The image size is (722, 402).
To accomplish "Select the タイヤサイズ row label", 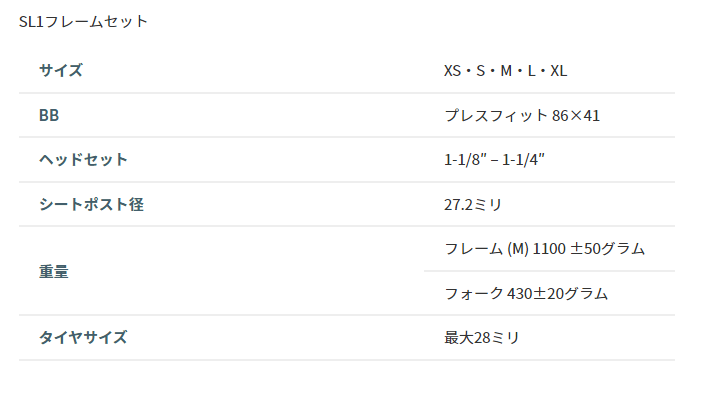I will pyautogui.click(x=83, y=338).
